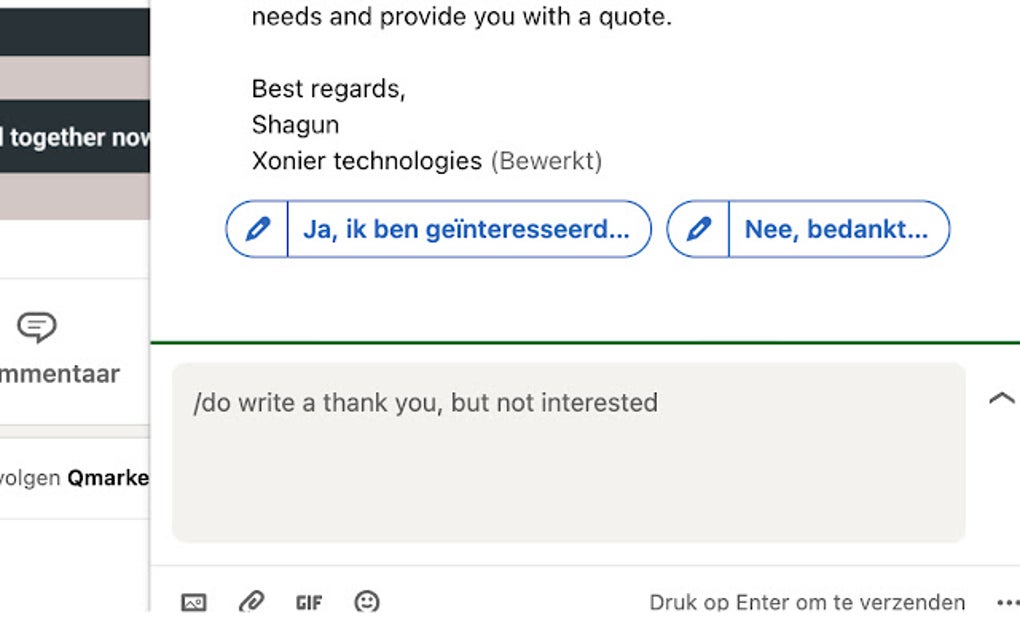This screenshot has width=1020, height=638.
Task: Open the three-dot send options menu
Action: pos(1007,602)
